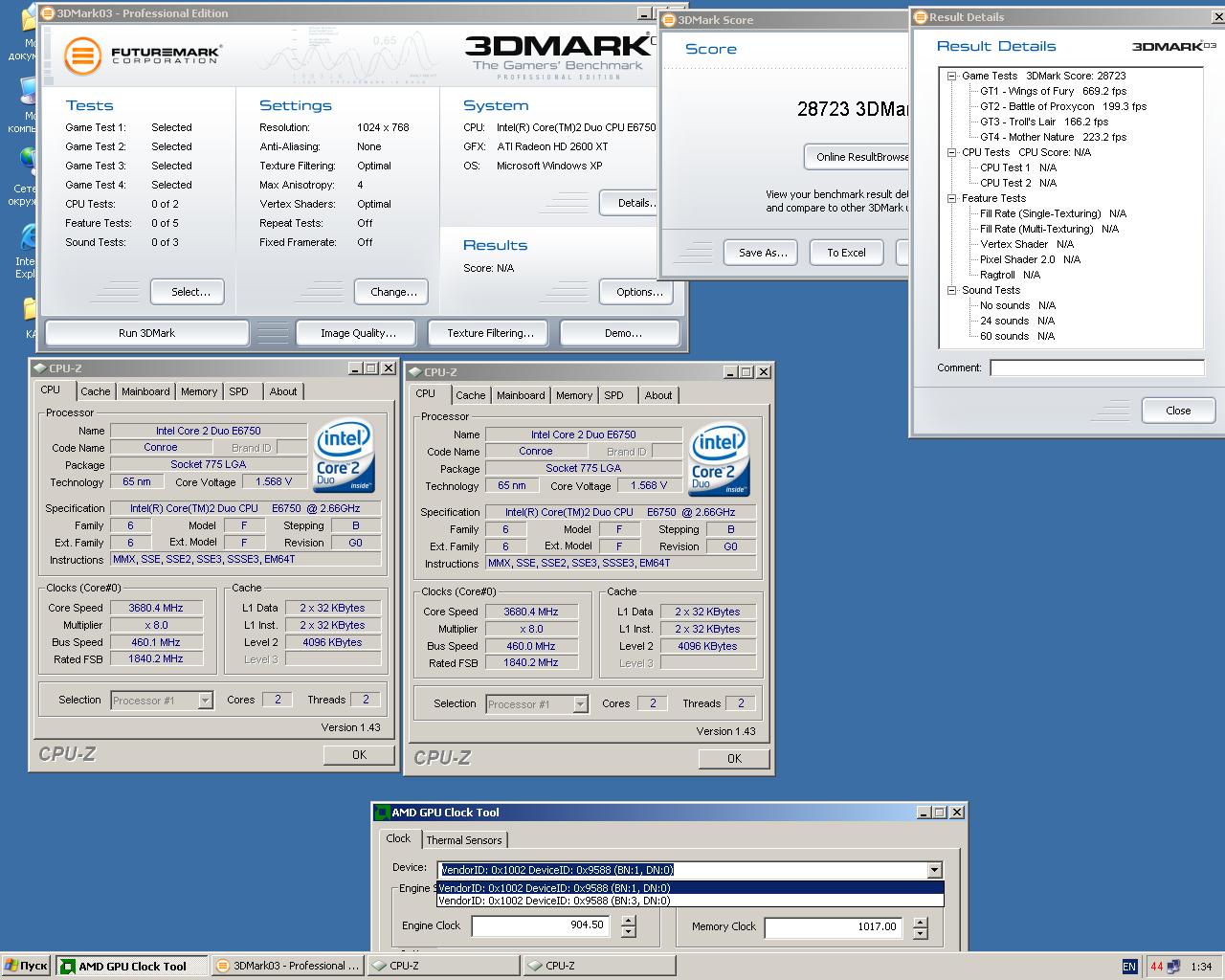
Task: Open the Mainboard tab in the left CPU-Z window
Action: 145,391
